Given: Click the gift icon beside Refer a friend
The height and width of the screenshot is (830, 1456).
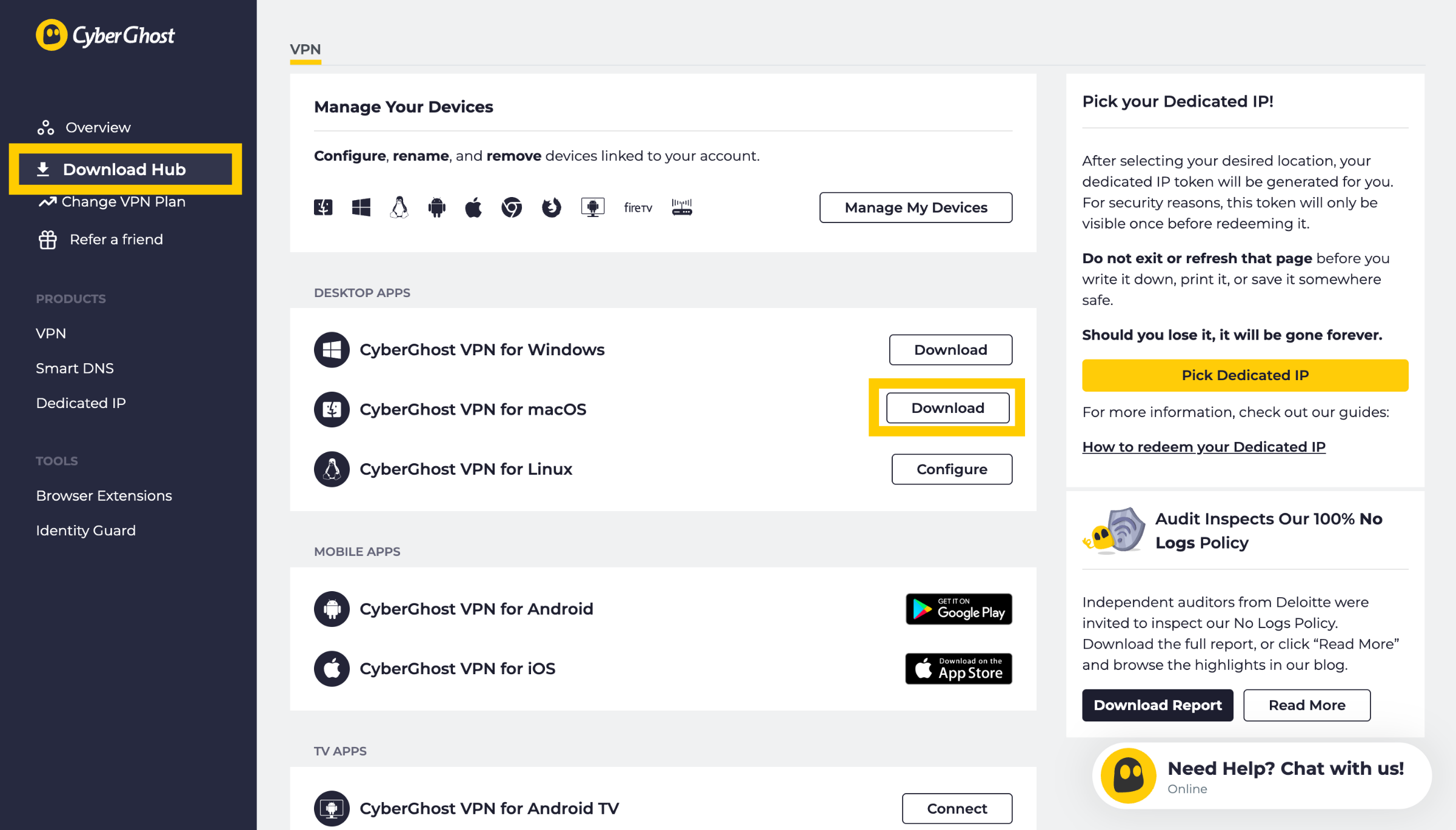Looking at the screenshot, I should 48,239.
